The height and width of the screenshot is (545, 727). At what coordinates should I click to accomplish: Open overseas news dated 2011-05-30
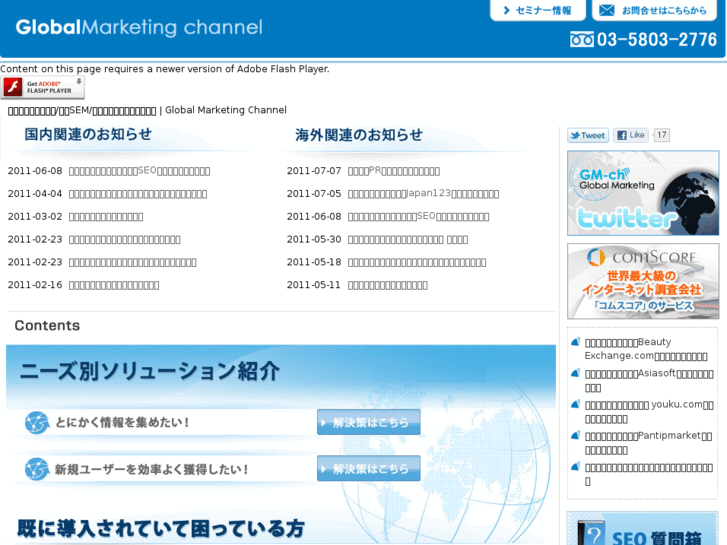(408, 239)
